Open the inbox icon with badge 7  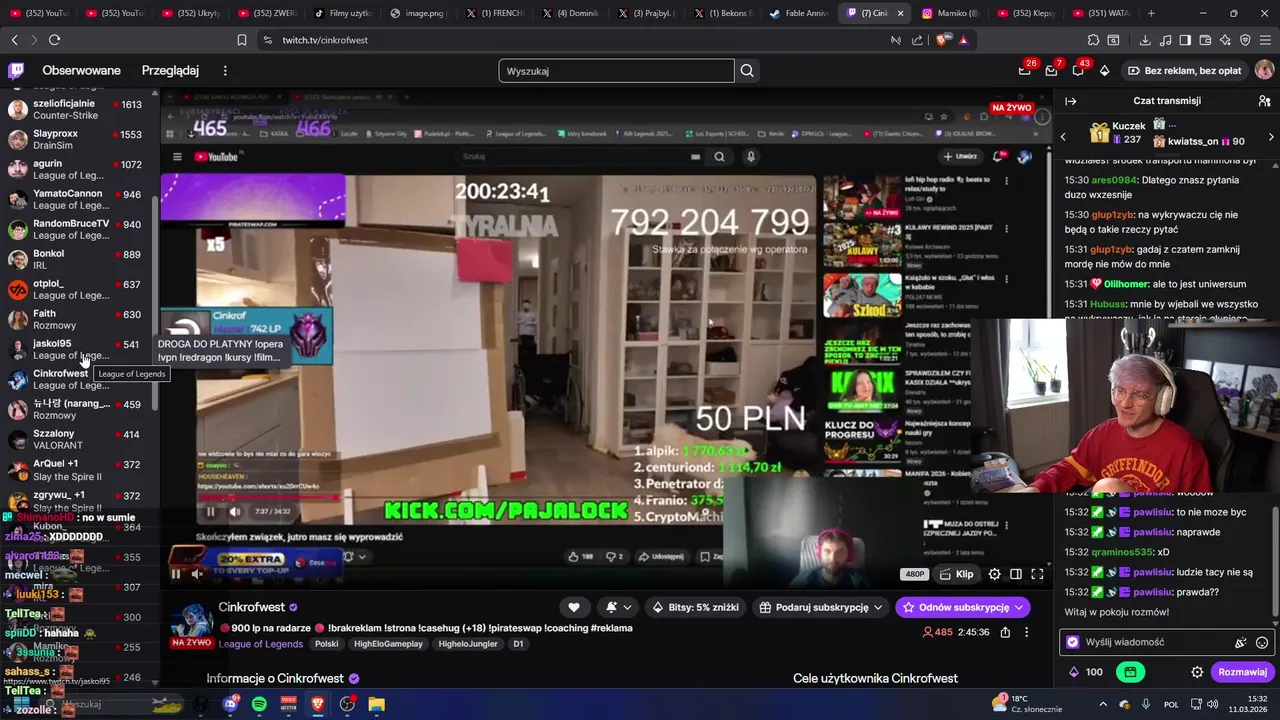[x=1052, y=70]
